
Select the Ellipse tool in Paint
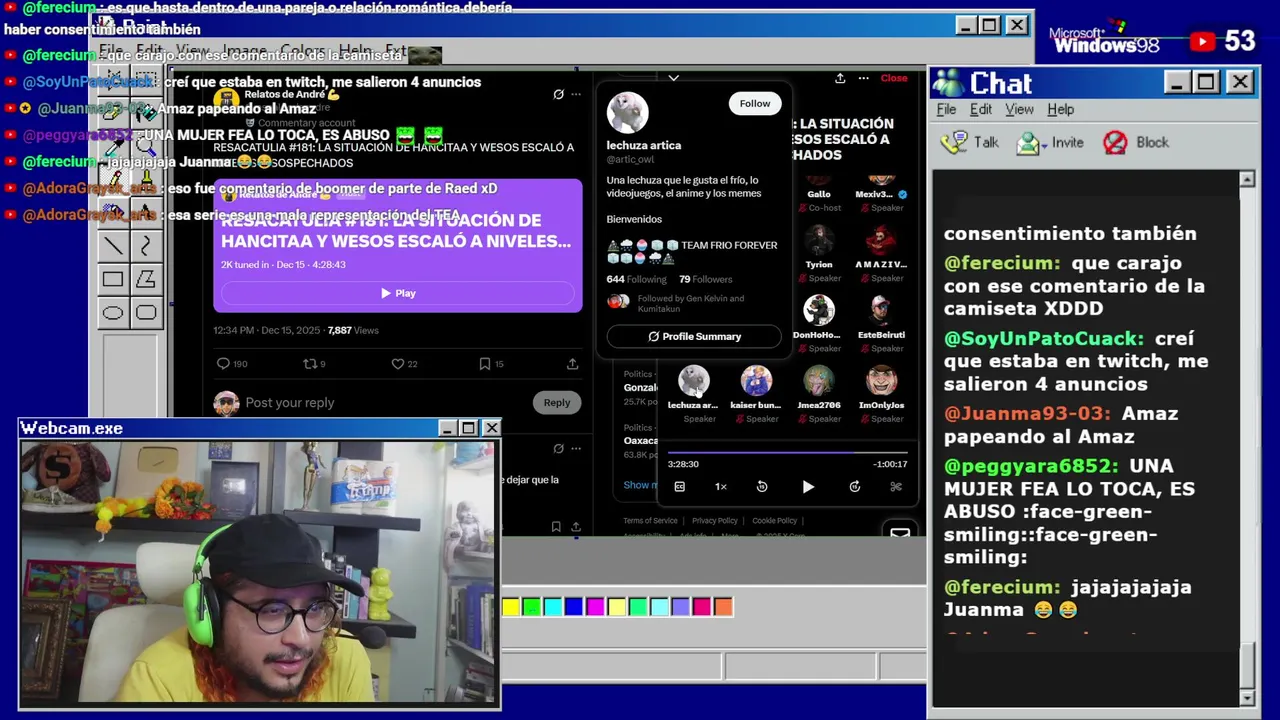point(113,313)
